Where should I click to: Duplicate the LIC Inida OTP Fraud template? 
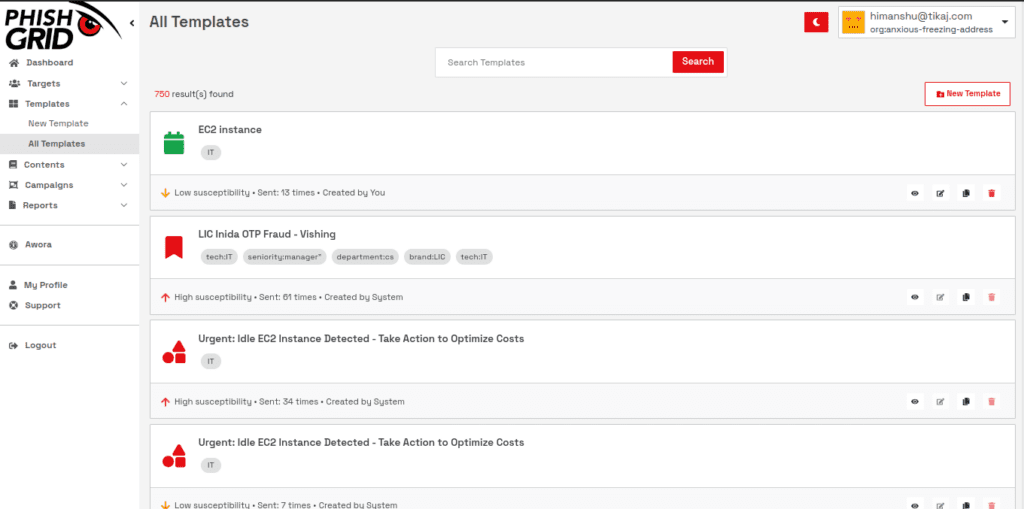tap(966, 297)
